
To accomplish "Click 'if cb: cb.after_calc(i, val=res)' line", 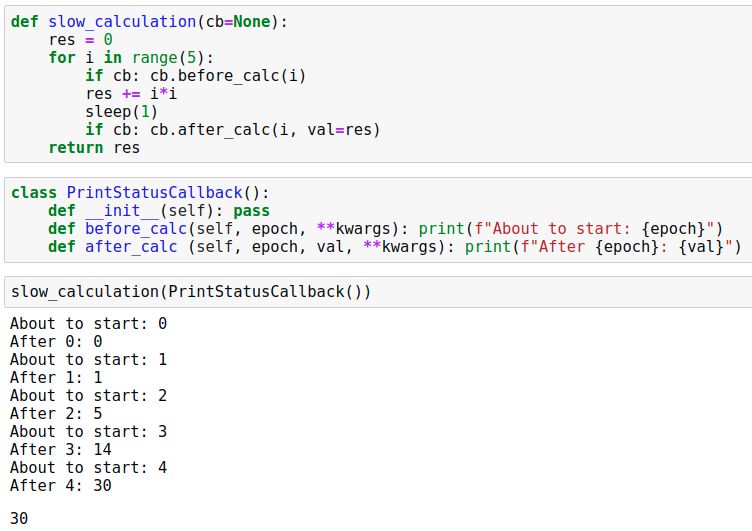I will pyautogui.click(x=233, y=130).
